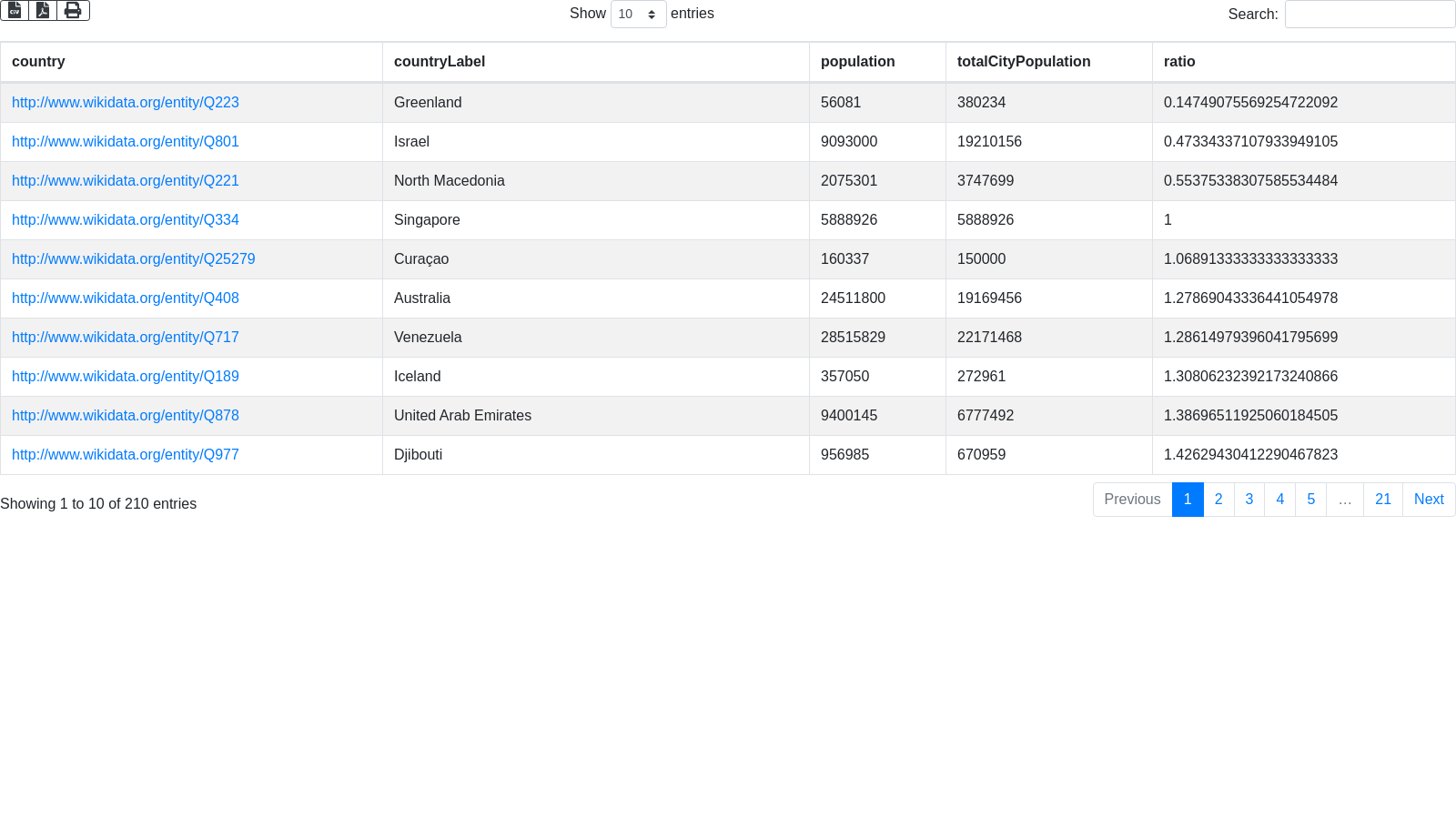Go to page 2 of results
This screenshot has height=819, width=1456.
point(1218,500)
